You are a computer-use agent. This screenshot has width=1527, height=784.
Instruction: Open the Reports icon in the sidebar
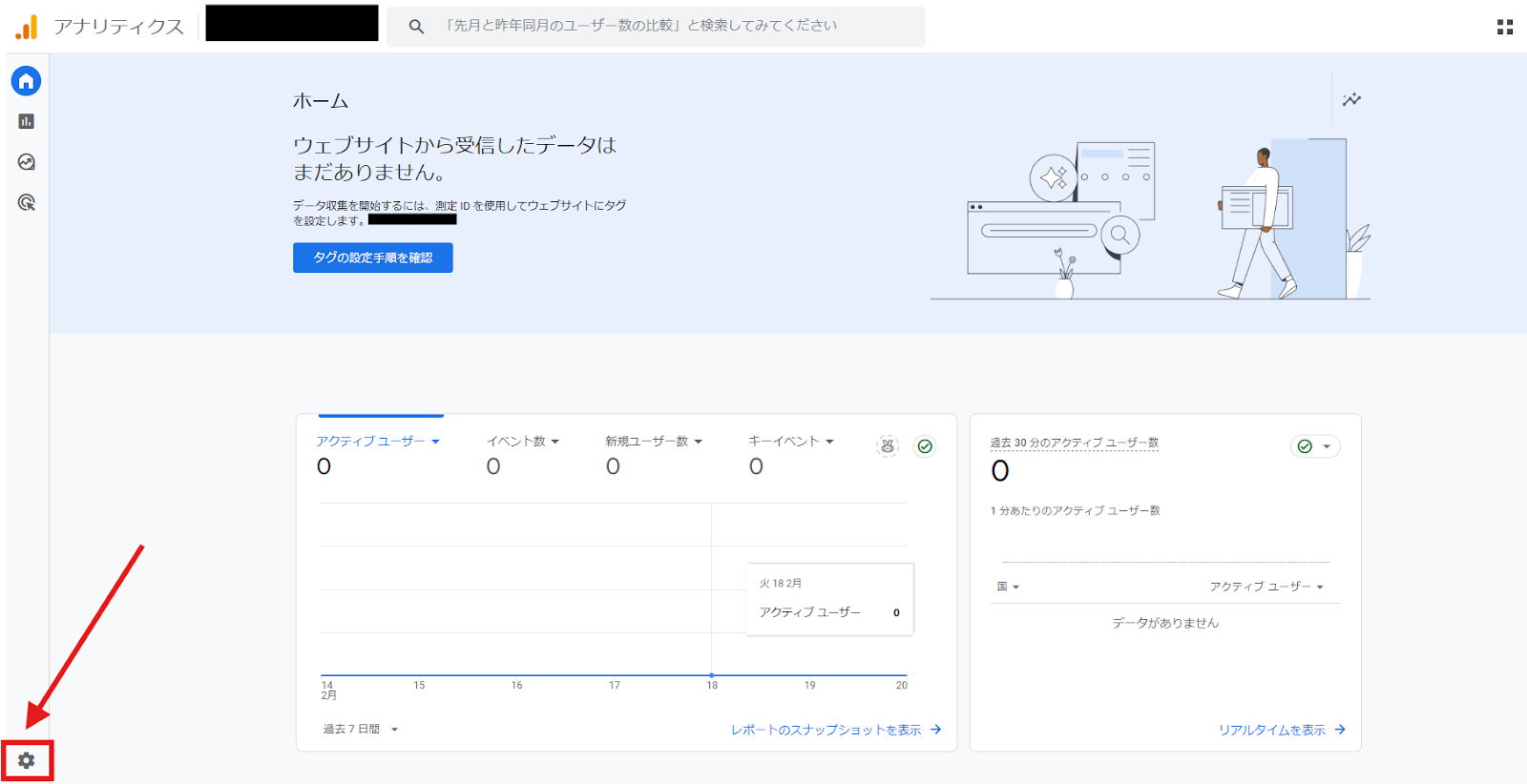[x=26, y=121]
